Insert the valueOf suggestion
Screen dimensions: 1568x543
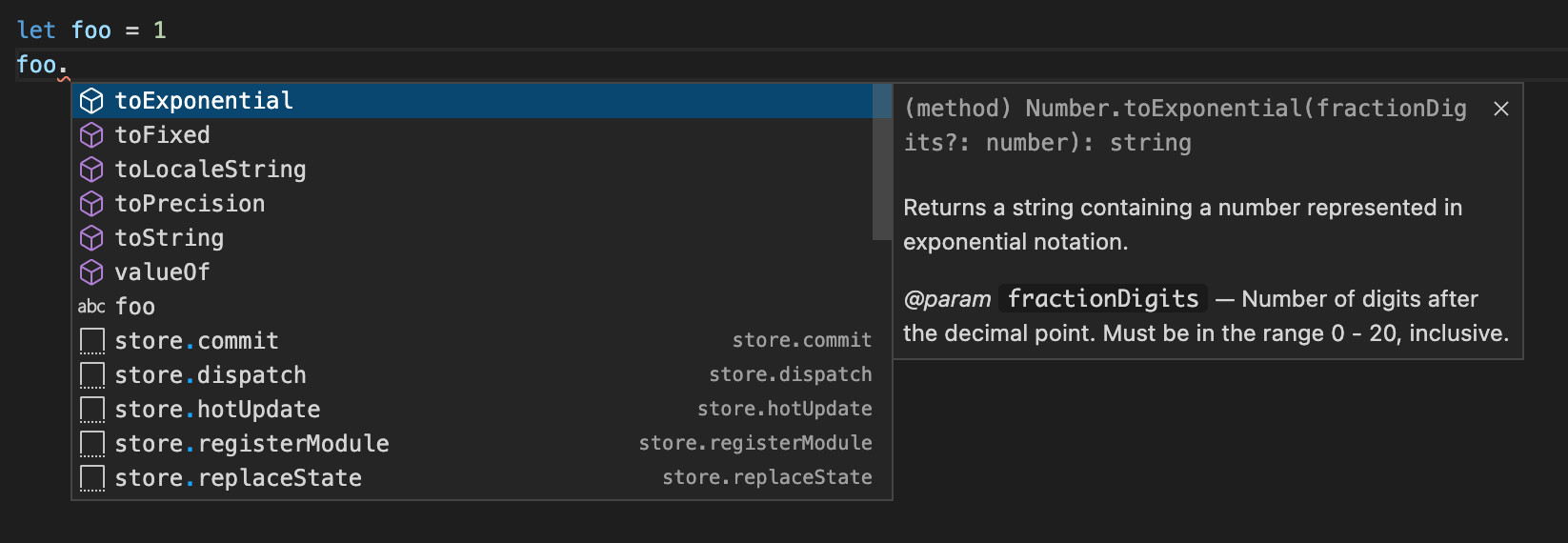162,272
